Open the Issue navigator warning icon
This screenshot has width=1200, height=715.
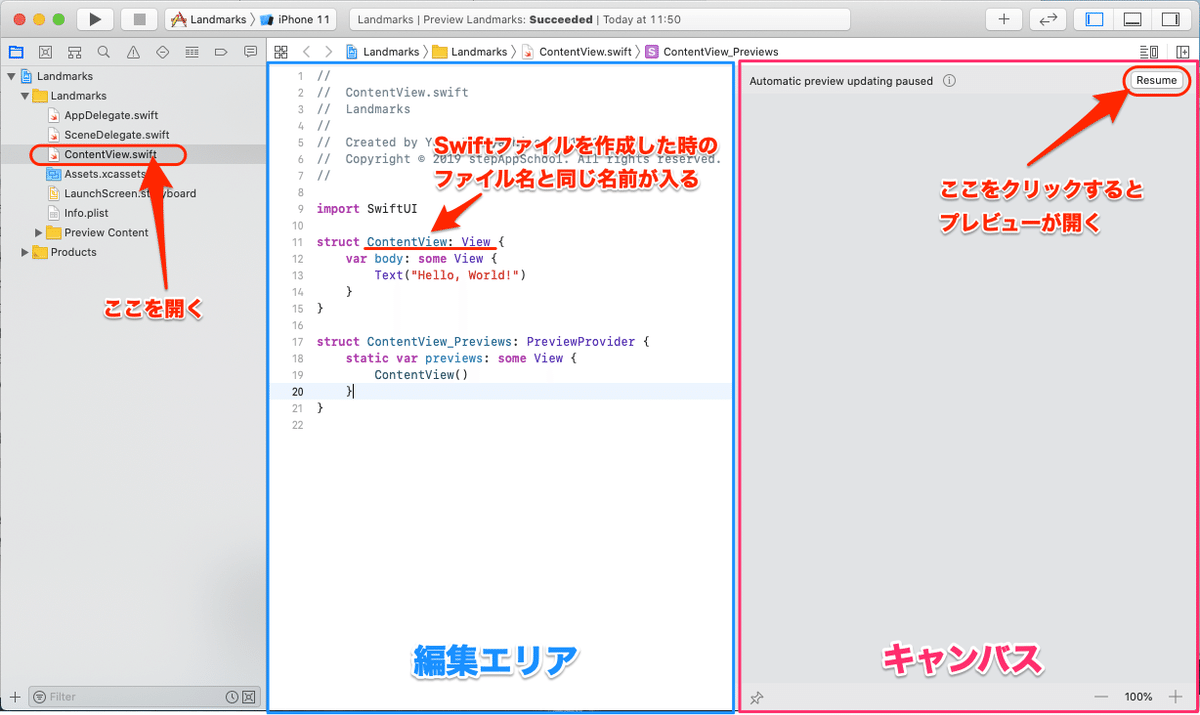point(133,51)
